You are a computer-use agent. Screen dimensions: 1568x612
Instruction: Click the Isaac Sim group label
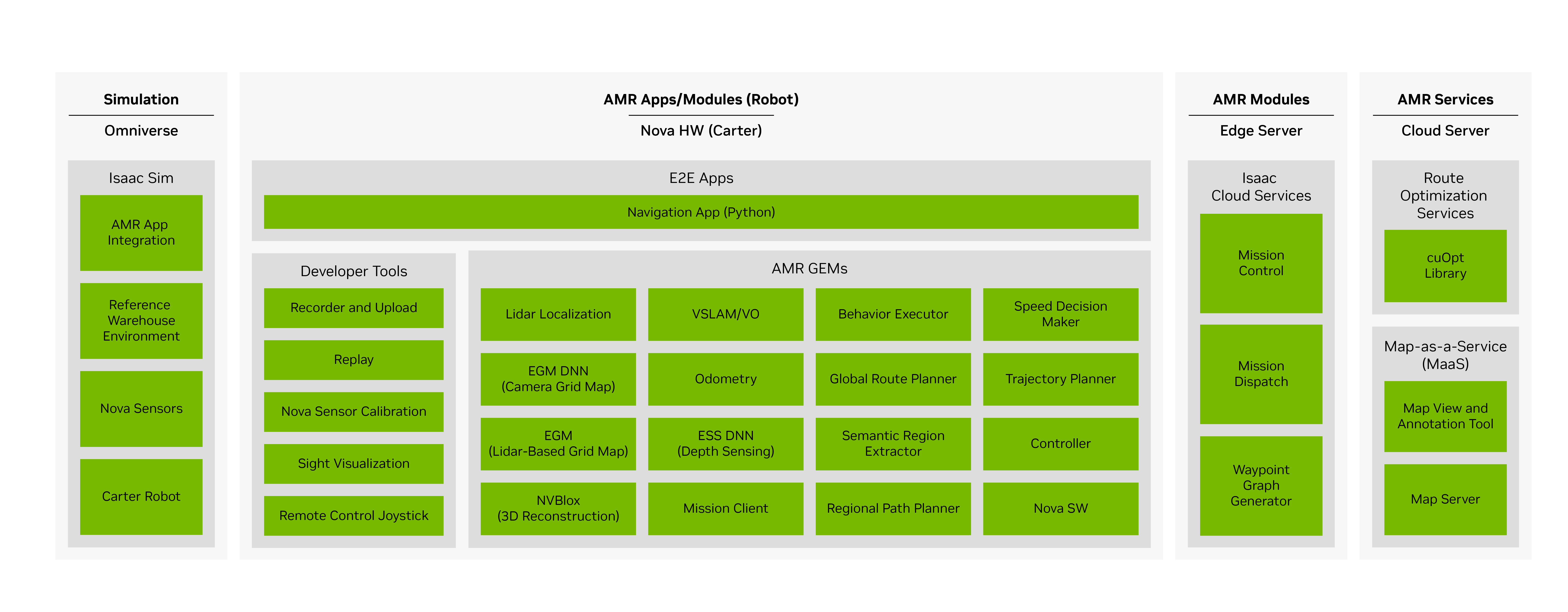(141, 178)
